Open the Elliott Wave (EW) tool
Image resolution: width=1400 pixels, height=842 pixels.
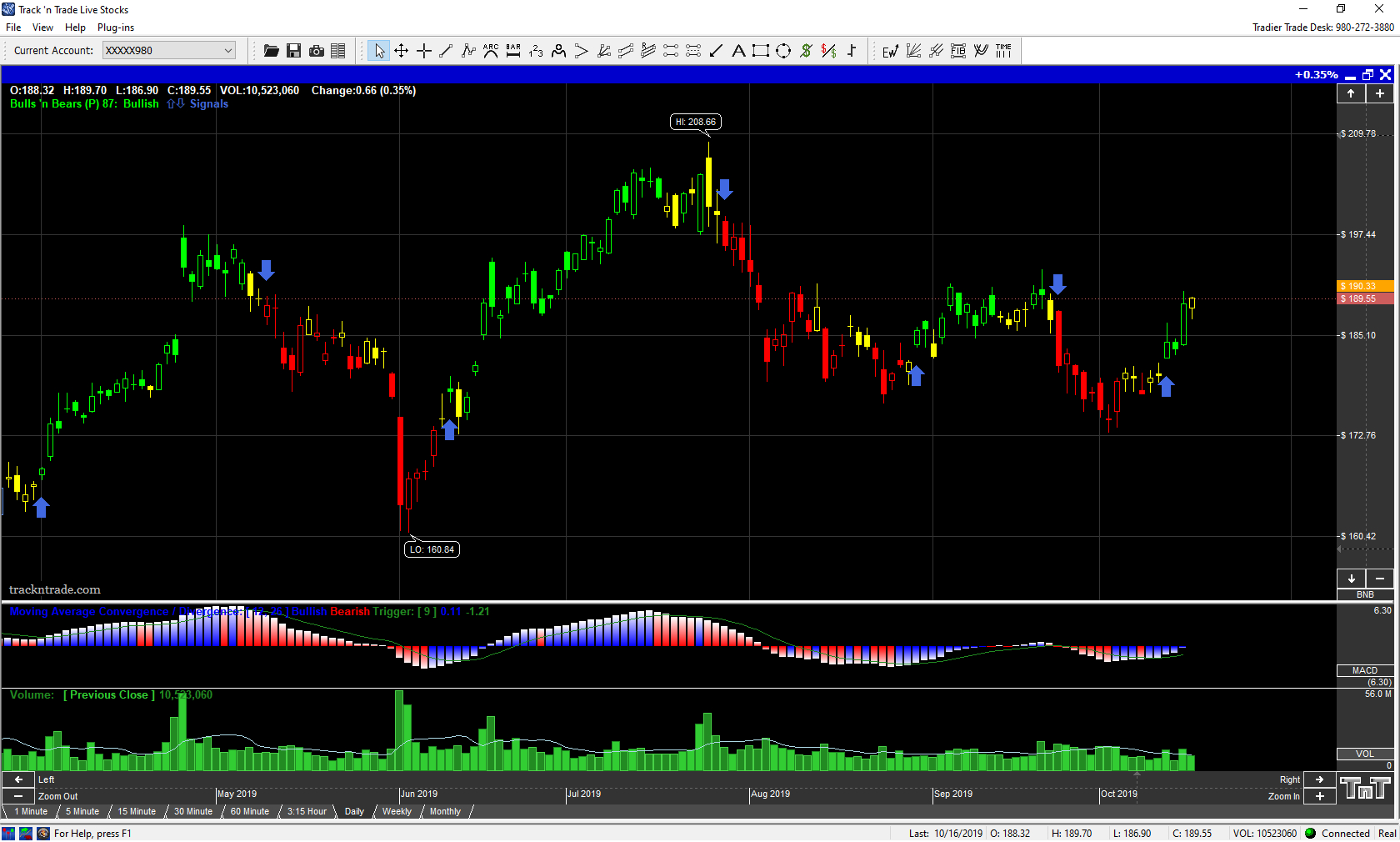(890, 51)
